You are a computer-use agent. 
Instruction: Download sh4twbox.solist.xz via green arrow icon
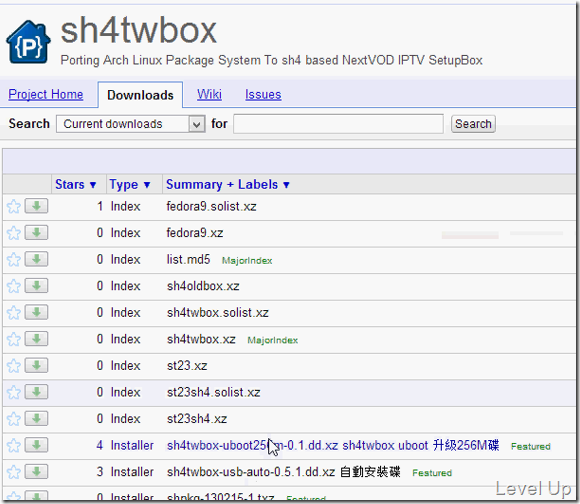click(x=36, y=312)
